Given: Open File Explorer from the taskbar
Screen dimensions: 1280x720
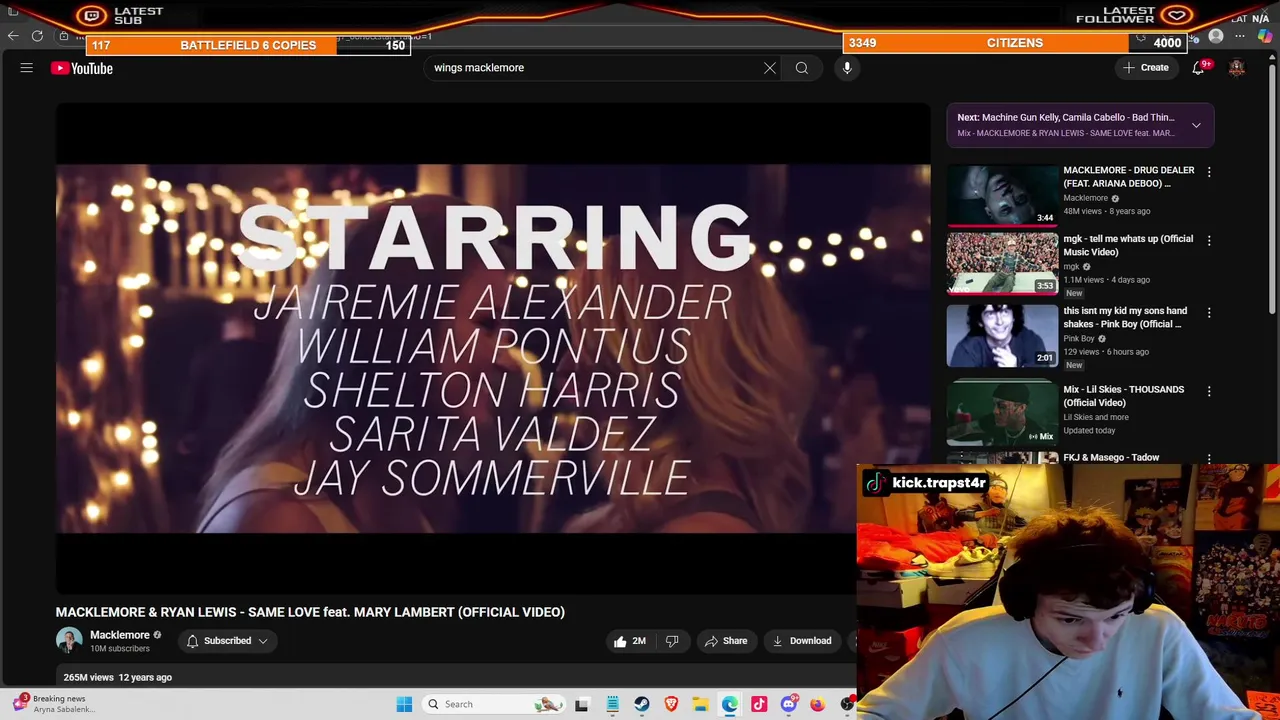Looking at the screenshot, I should click(x=700, y=704).
